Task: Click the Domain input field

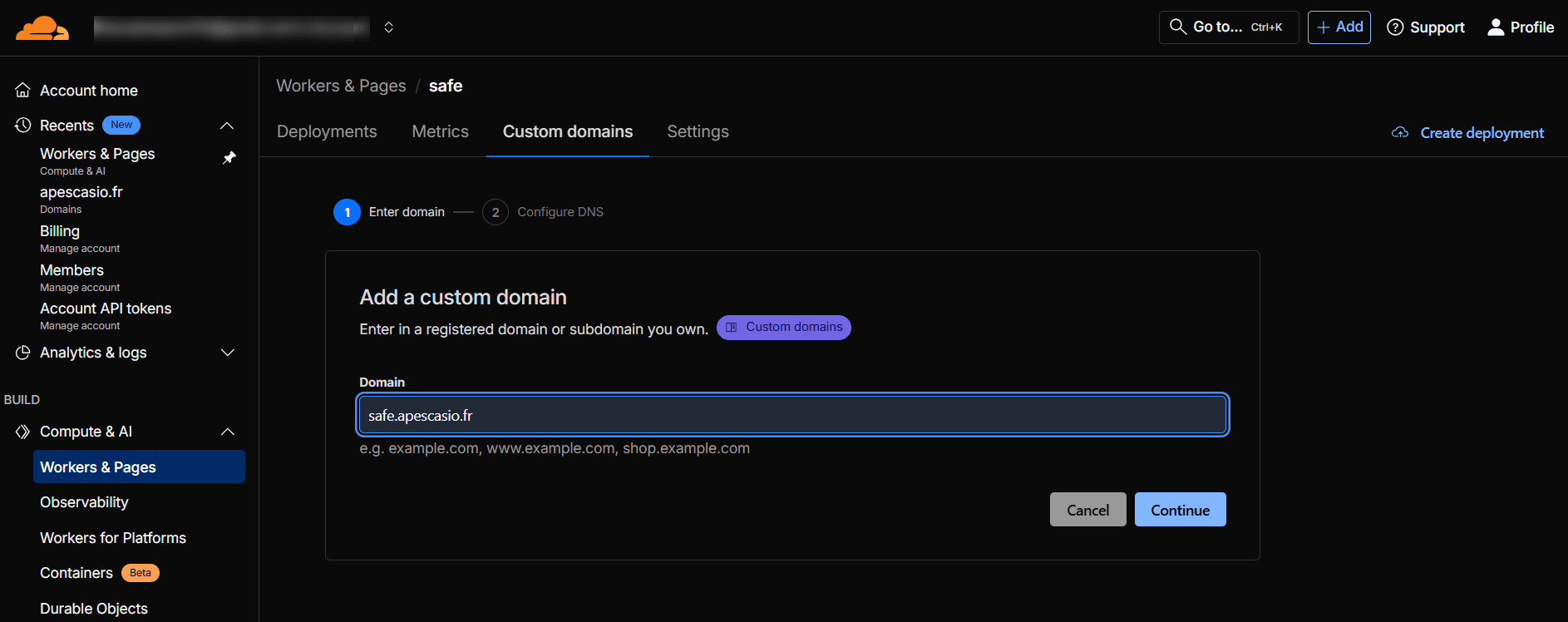Action: 793,415
